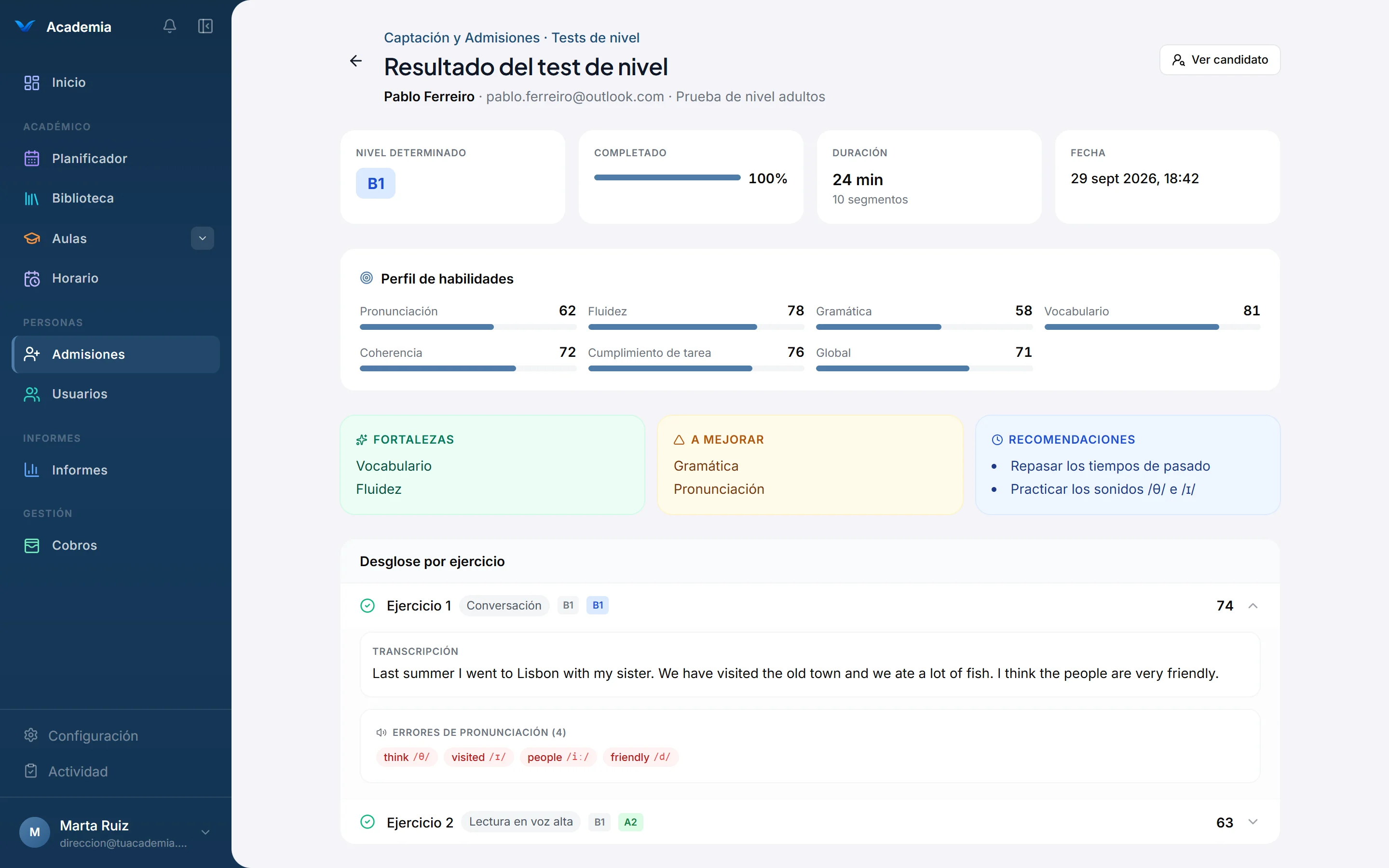
Task: Click the green check next to Ejercicio 2
Action: click(x=368, y=822)
